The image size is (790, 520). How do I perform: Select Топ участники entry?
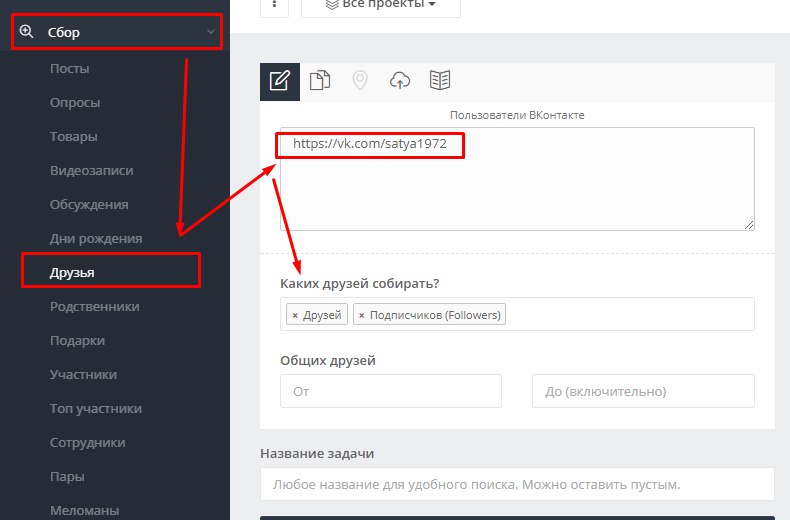(x=95, y=409)
